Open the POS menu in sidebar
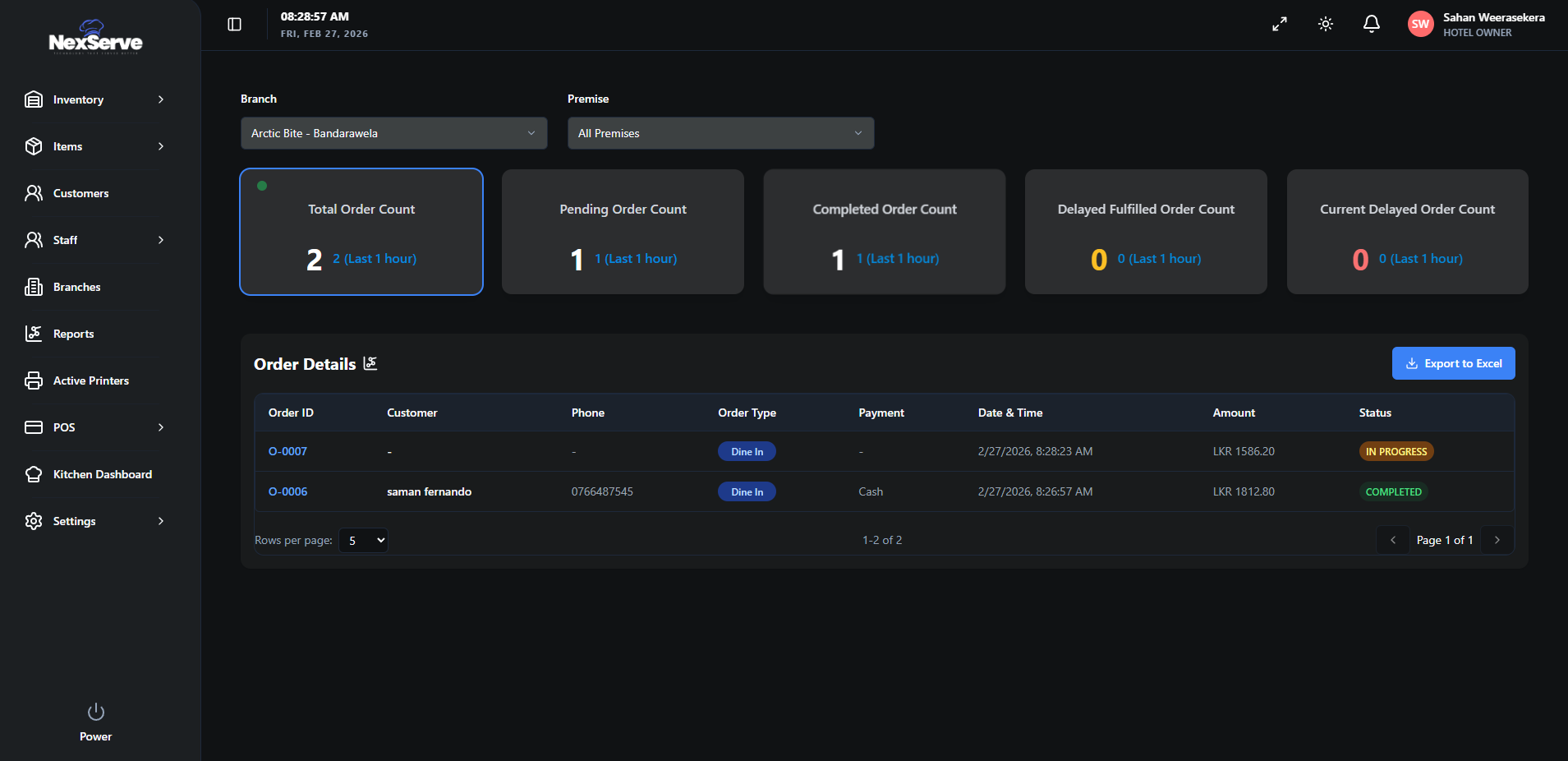Image resolution: width=1568 pixels, height=761 pixels. click(63, 427)
